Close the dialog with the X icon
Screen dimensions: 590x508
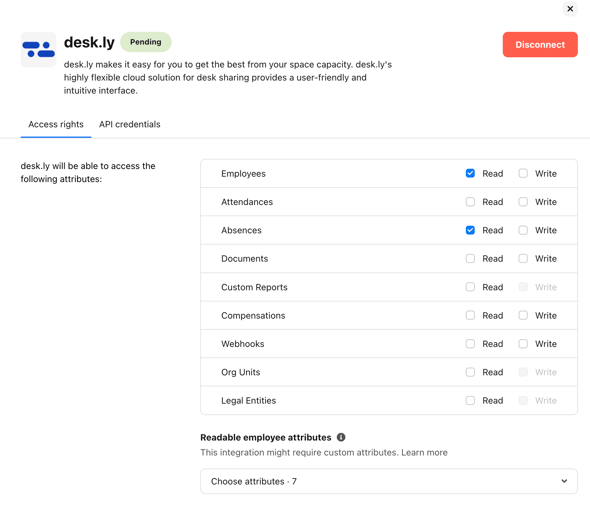coord(570,9)
